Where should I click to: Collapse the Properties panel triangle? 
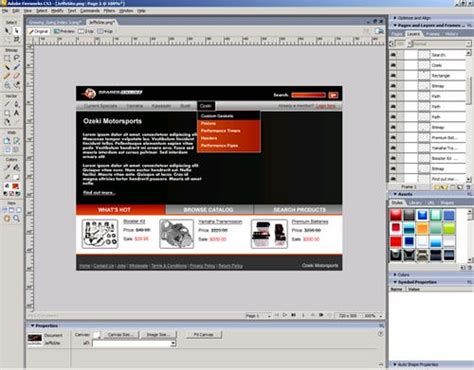click(32, 326)
